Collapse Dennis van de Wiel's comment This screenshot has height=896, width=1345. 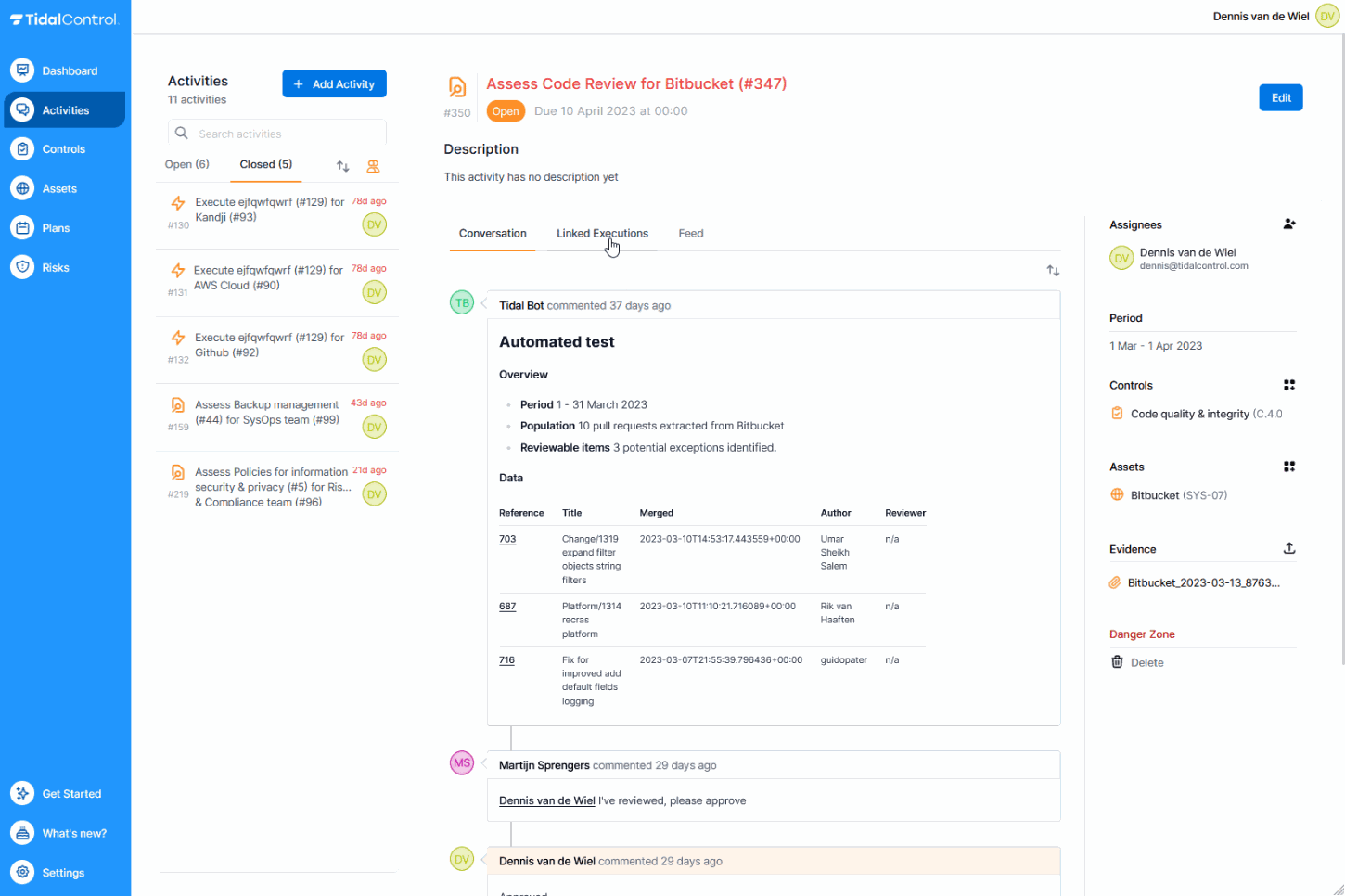[x=483, y=859]
